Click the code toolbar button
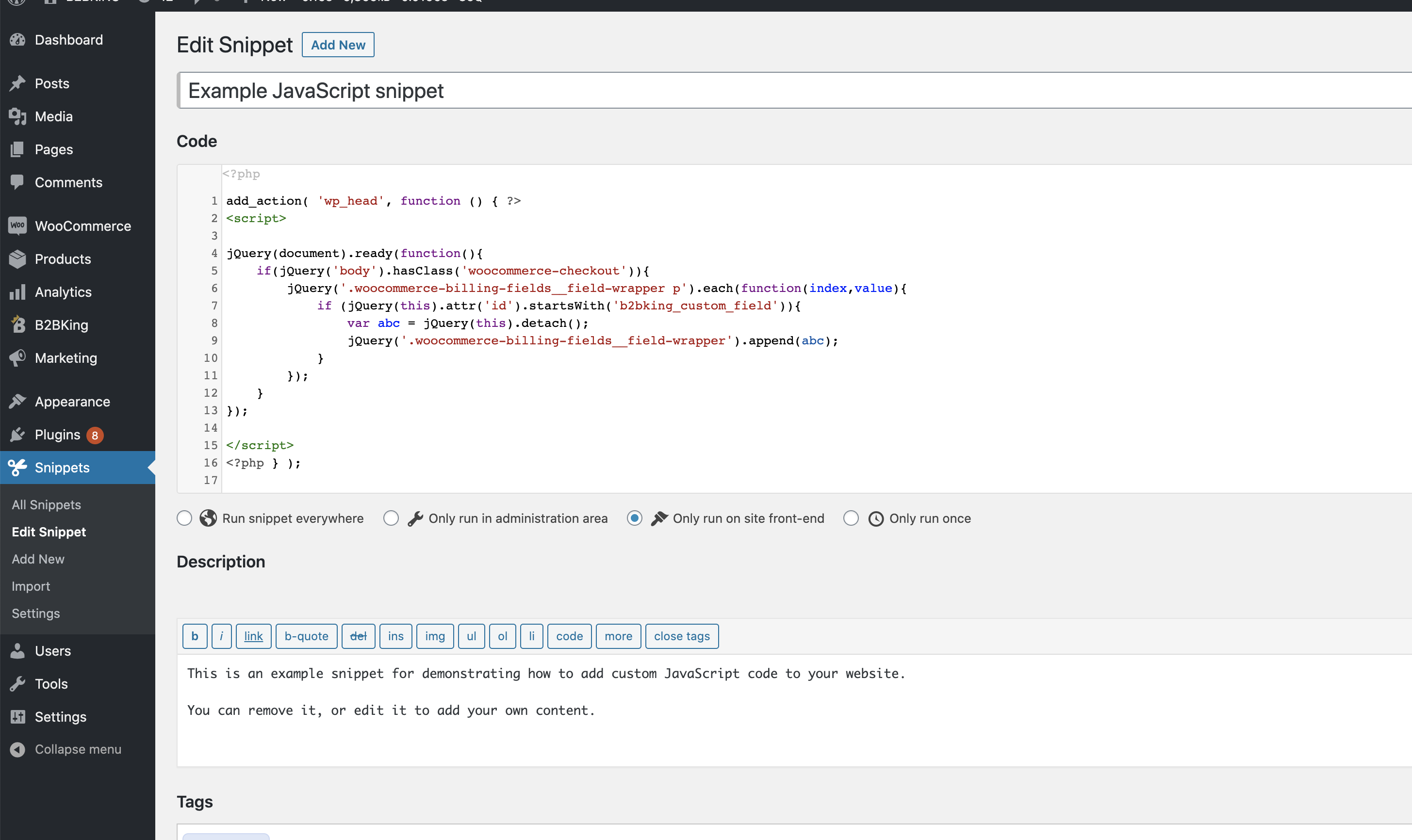1412x840 pixels. (x=570, y=636)
